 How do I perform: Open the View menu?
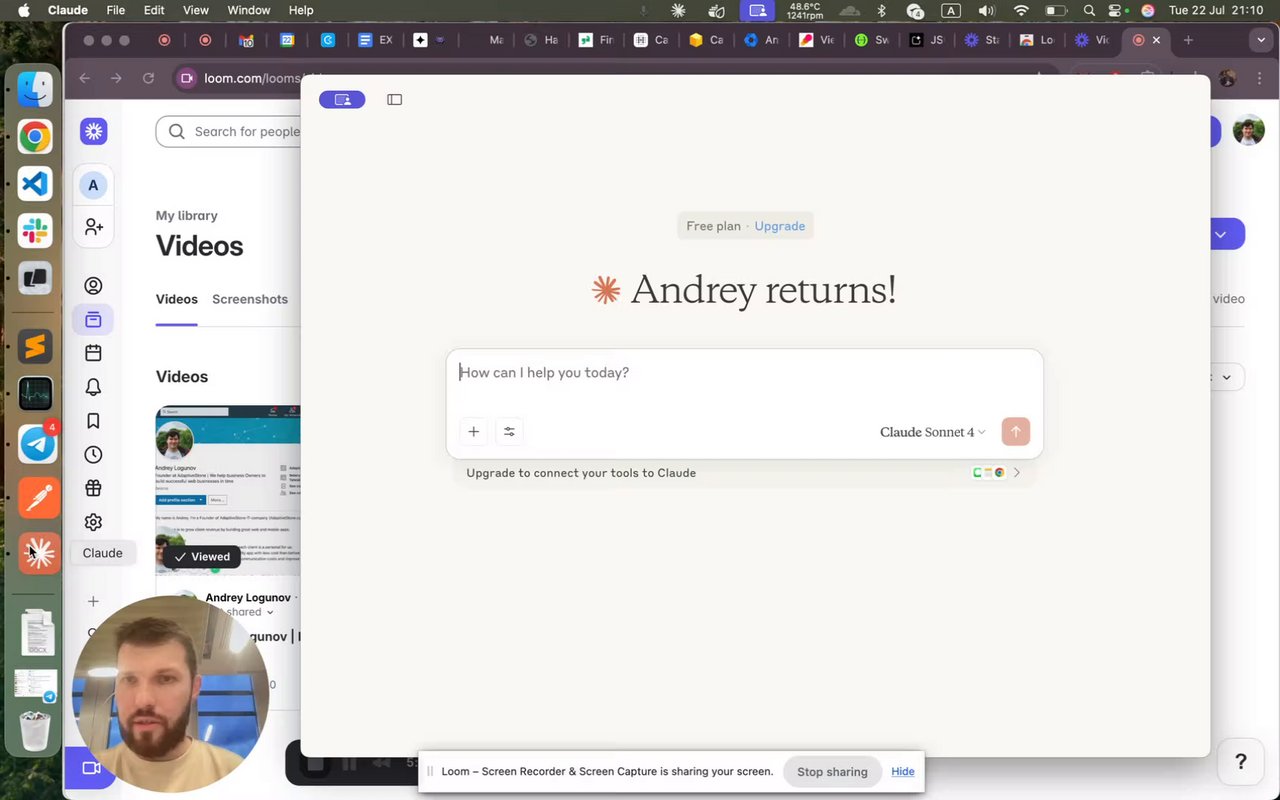(x=196, y=10)
